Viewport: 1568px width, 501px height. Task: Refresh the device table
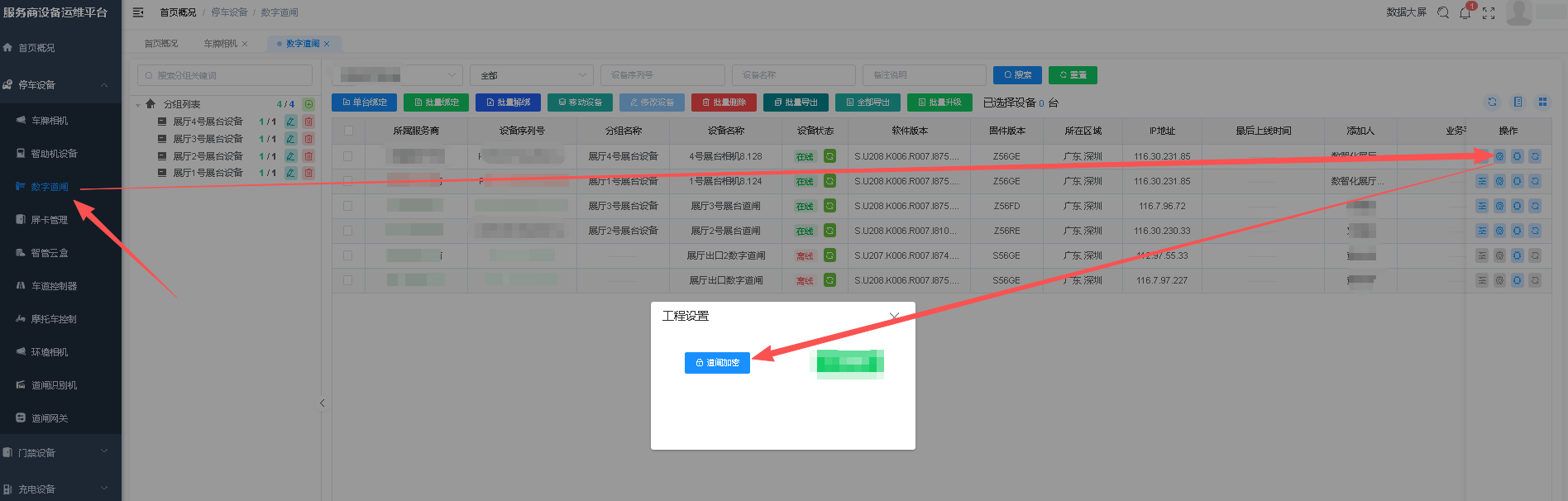(1492, 102)
